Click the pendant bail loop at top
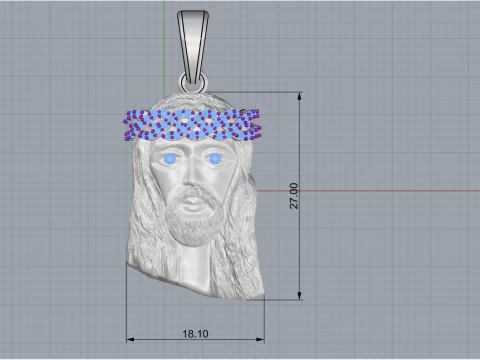Viewport: 480px width, 360px height. click(x=193, y=46)
